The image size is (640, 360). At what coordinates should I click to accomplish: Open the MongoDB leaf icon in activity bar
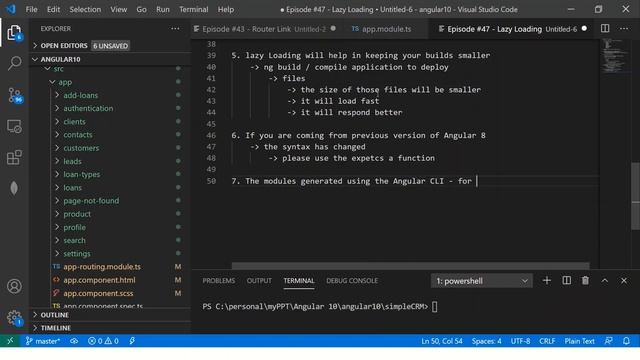coord(14,188)
